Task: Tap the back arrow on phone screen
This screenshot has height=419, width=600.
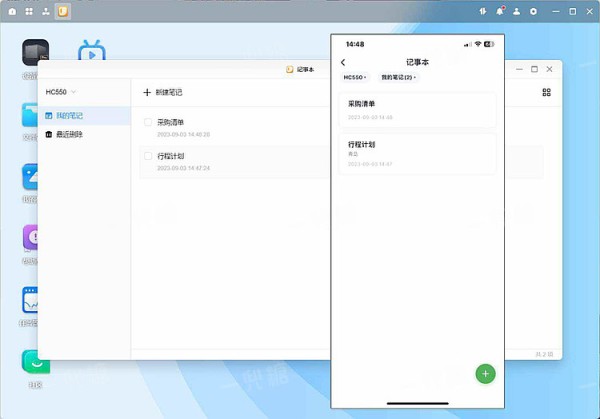Action: click(343, 62)
